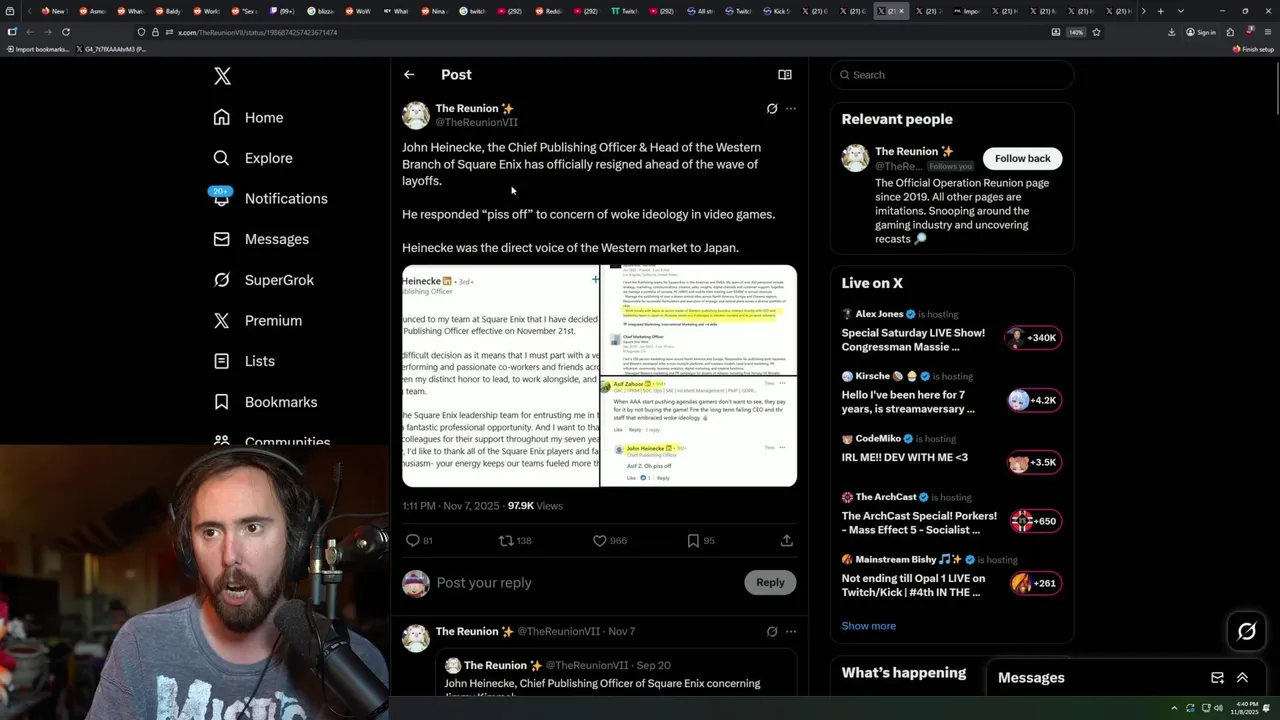Click the Grok icon on the main post

[x=772, y=108]
